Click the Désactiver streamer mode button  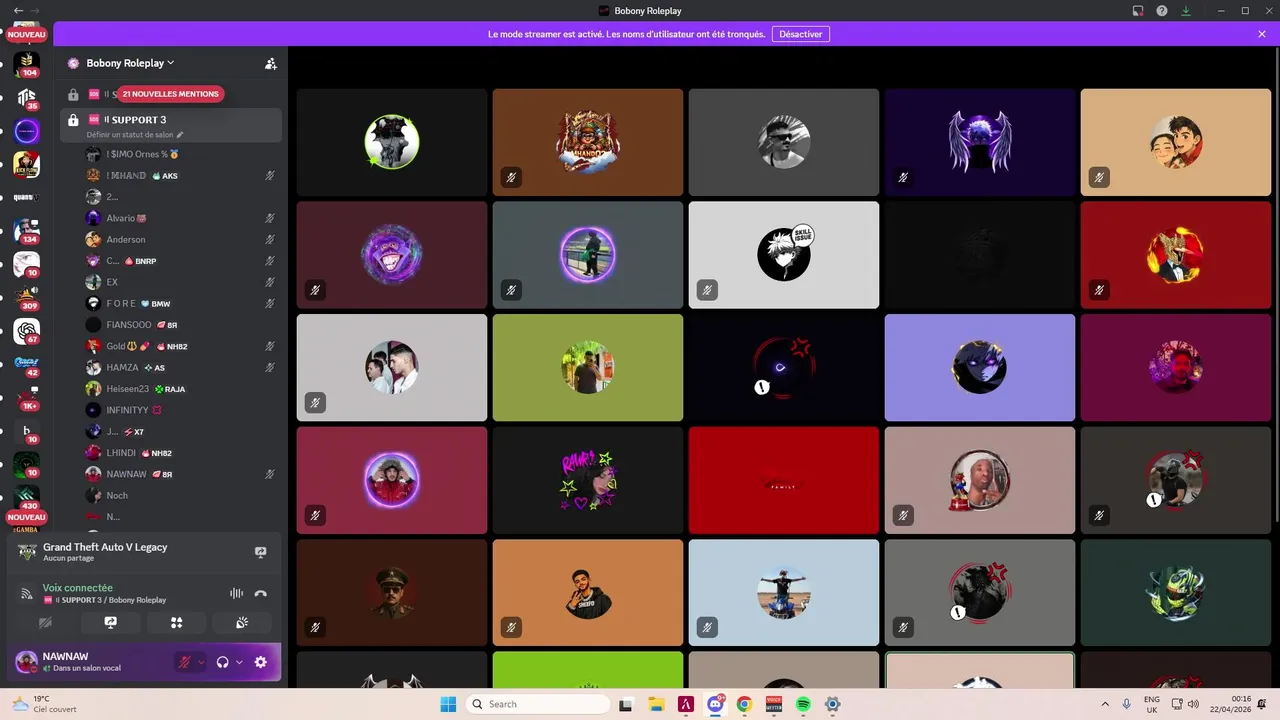(x=801, y=34)
